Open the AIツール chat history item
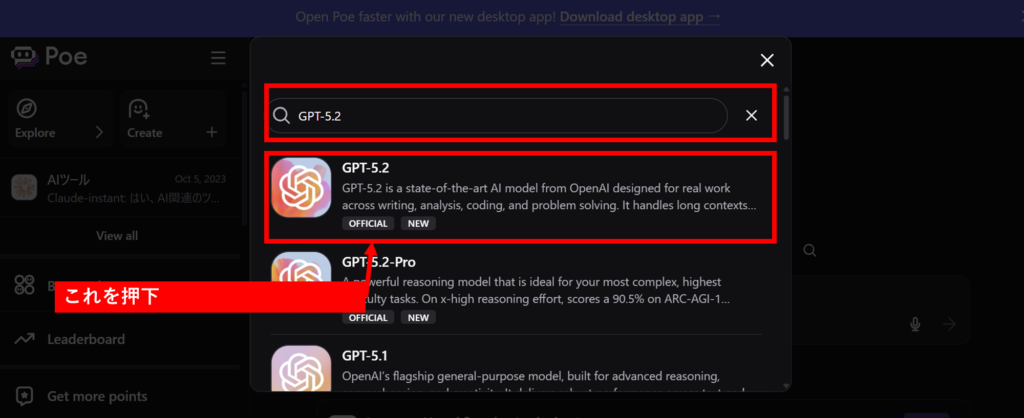1024x418 pixels. [x=119, y=188]
